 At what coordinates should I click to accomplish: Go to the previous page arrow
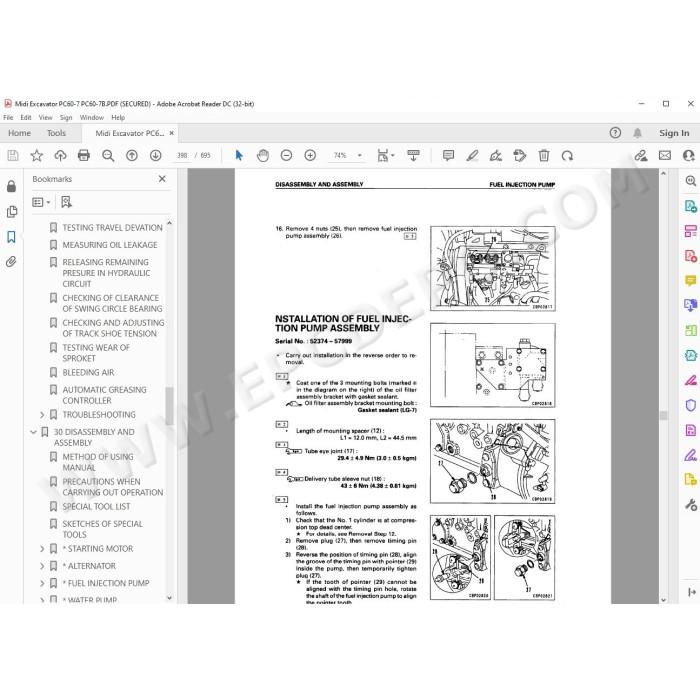(132, 155)
